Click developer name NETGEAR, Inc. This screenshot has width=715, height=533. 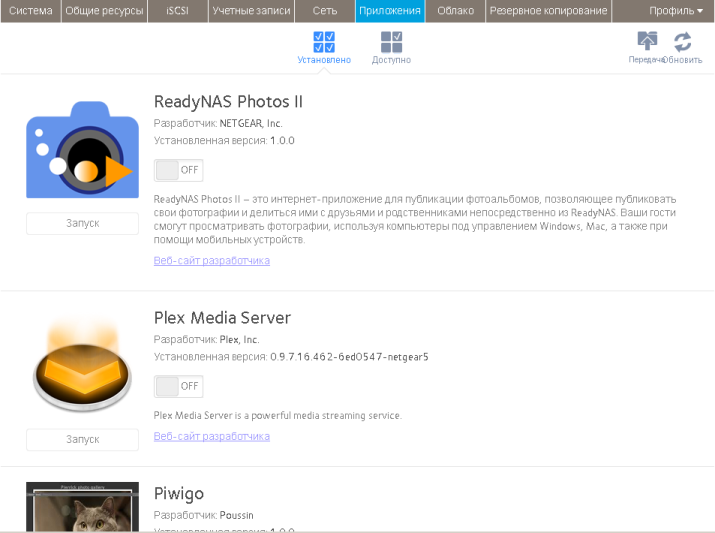[251, 124]
